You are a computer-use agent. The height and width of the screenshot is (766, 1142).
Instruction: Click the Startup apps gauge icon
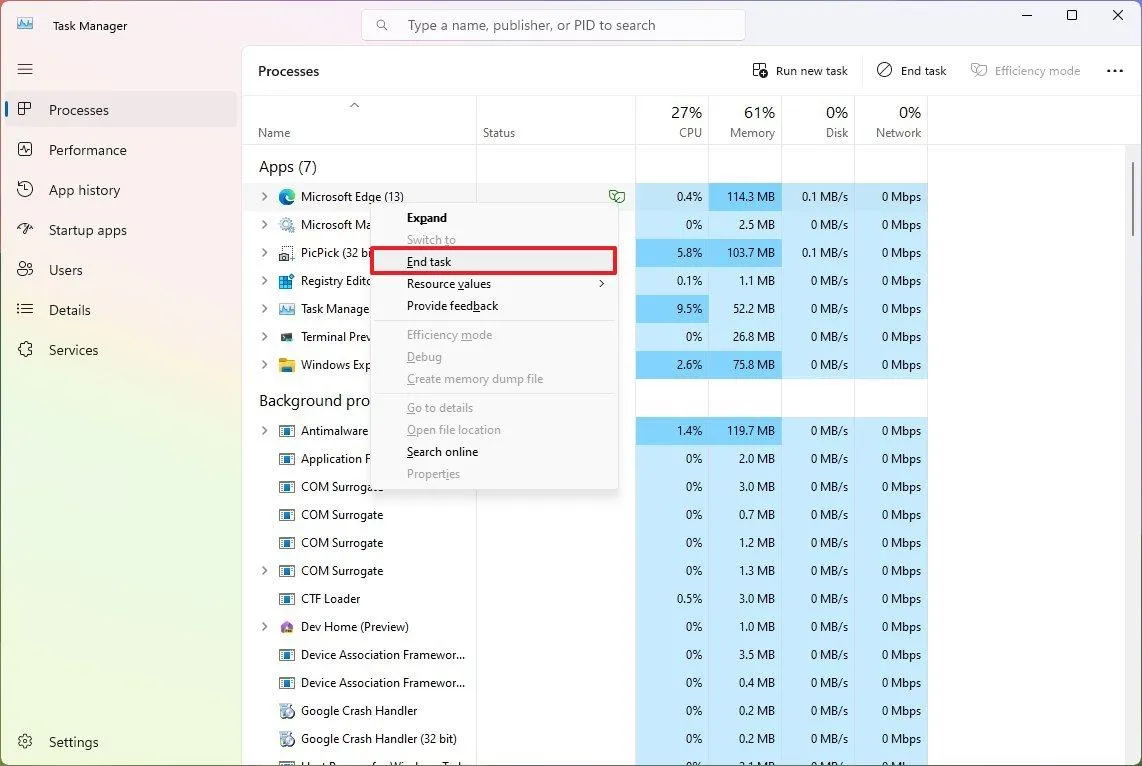[25, 229]
